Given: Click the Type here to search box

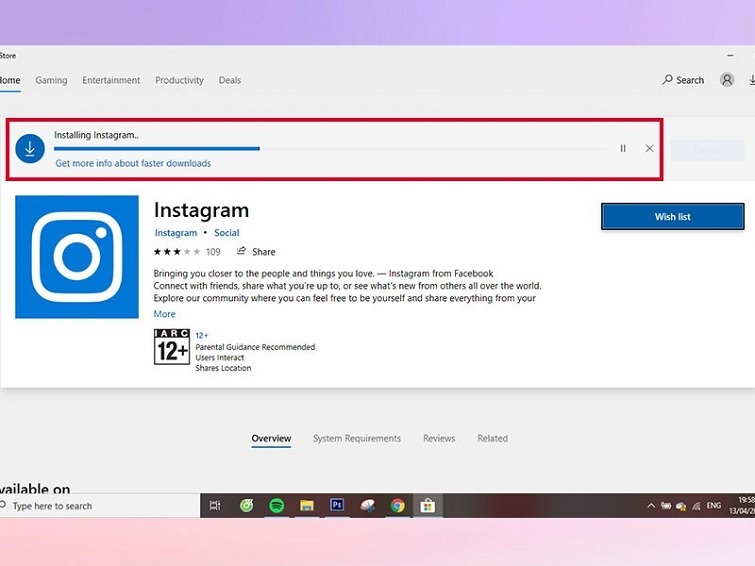Looking at the screenshot, I should [99, 506].
